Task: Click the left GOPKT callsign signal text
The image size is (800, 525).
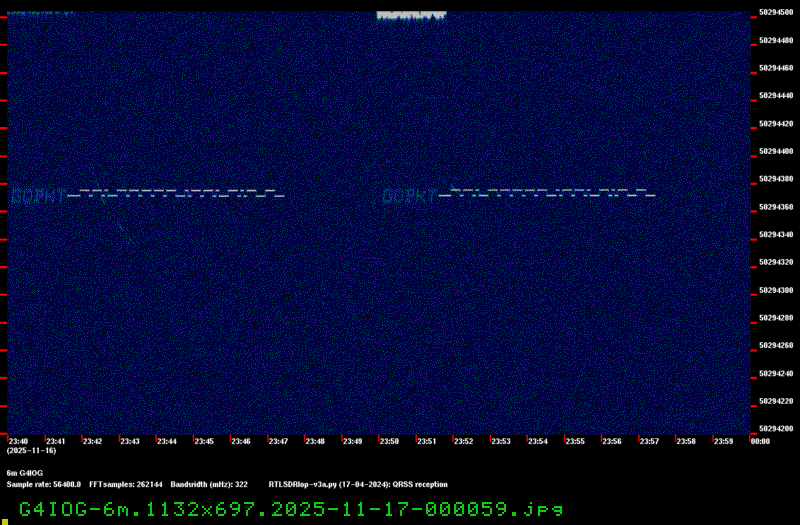Action: pyautogui.click(x=38, y=197)
